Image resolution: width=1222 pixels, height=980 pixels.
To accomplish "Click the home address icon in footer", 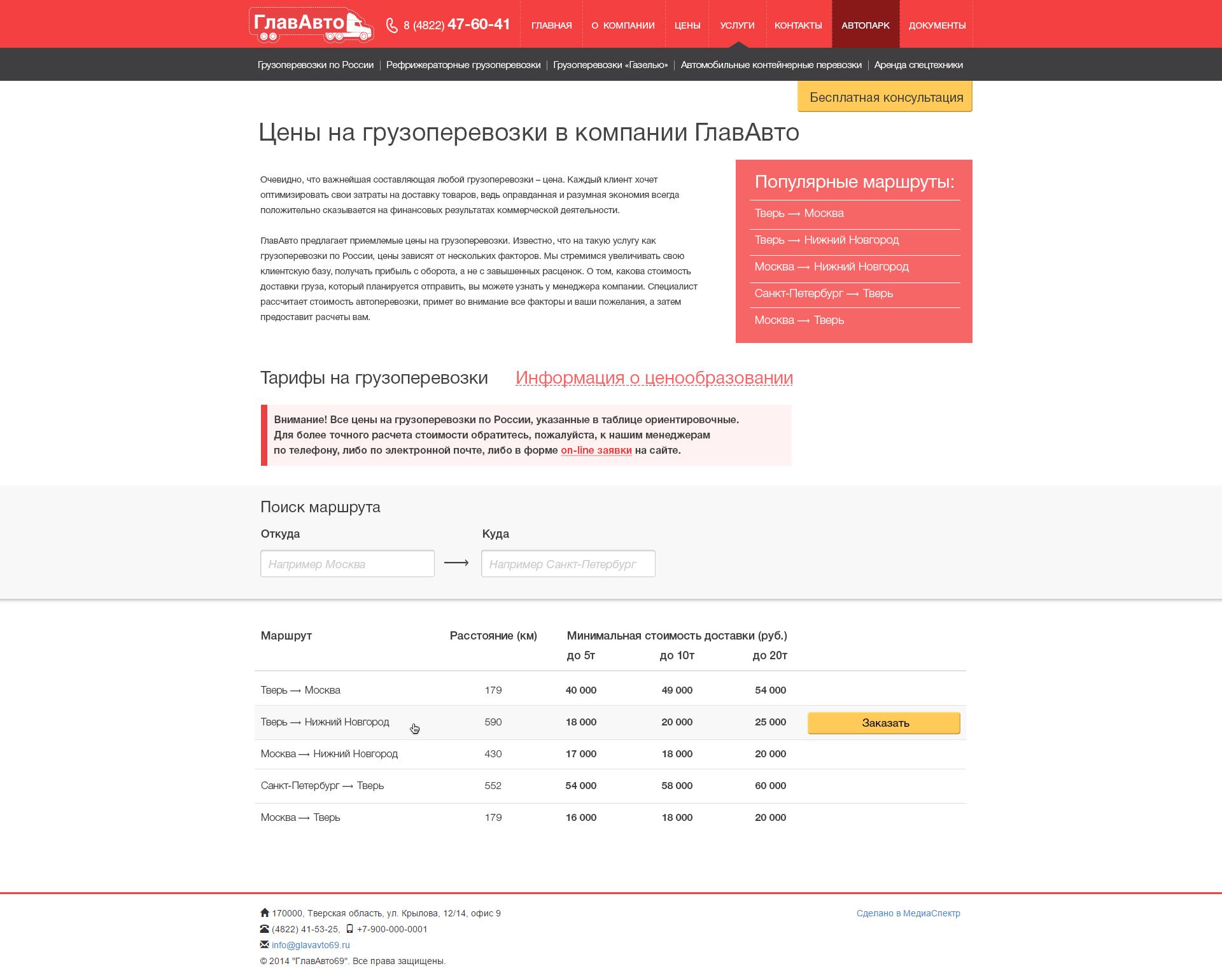I will (265, 913).
